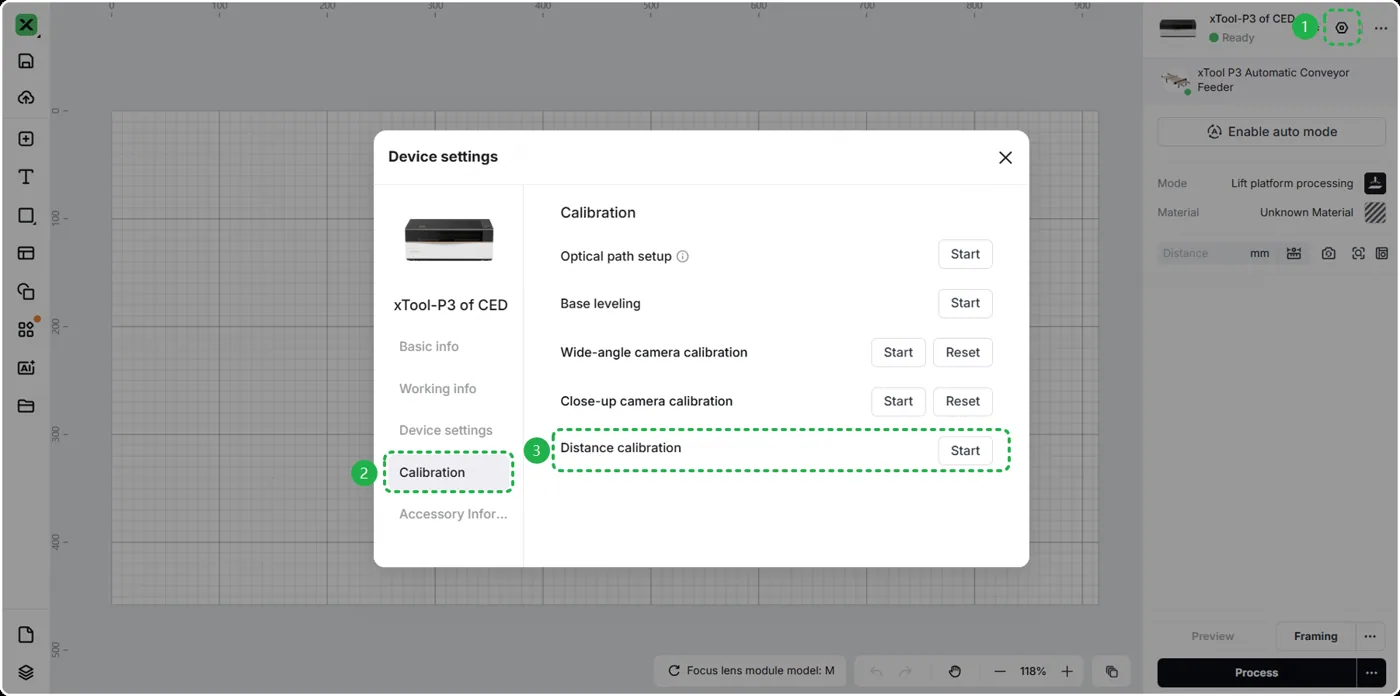The image size is (1400, 696).
Task: Open the Basic info tab
Action: click(429, 346)
